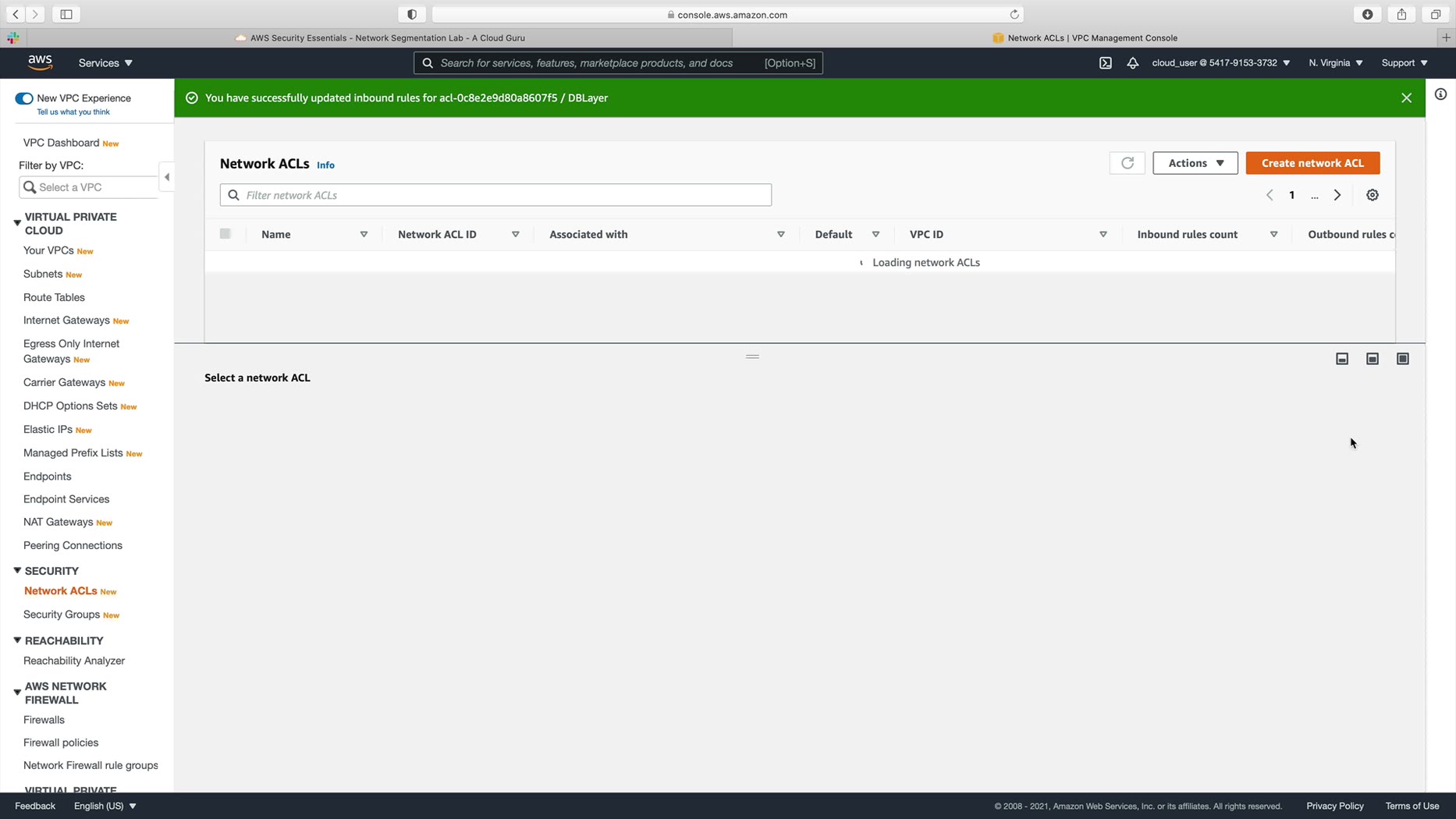Click the browser address bar
Image resolution: width=1456 pixels, height=819 pixels.
click(x=727, y=14)
